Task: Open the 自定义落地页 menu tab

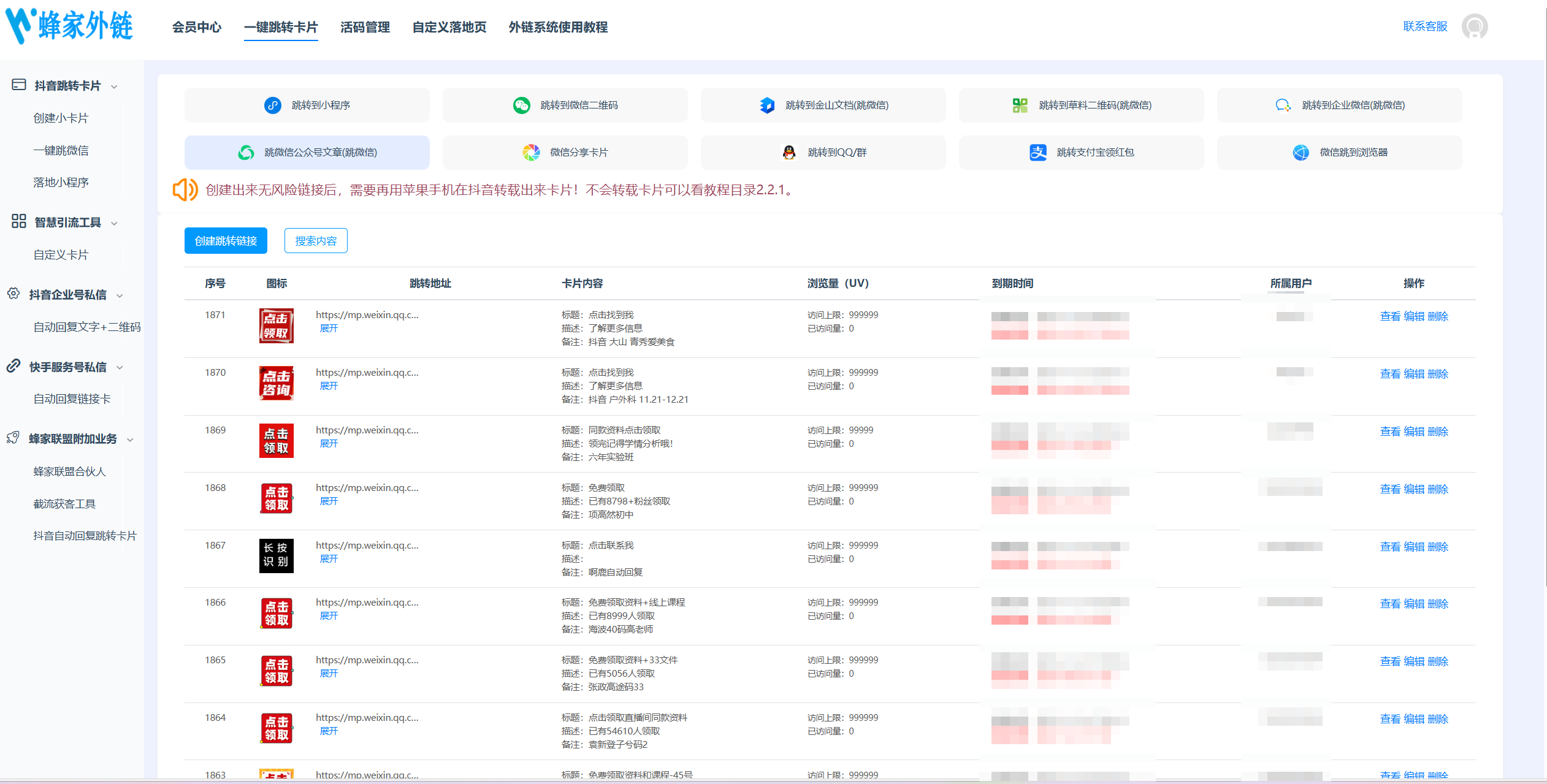Action: coord(449,28)
